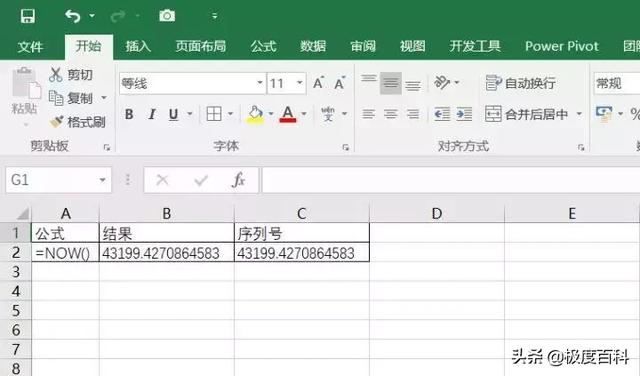Click the insert function fx icon

pos(238,180)
